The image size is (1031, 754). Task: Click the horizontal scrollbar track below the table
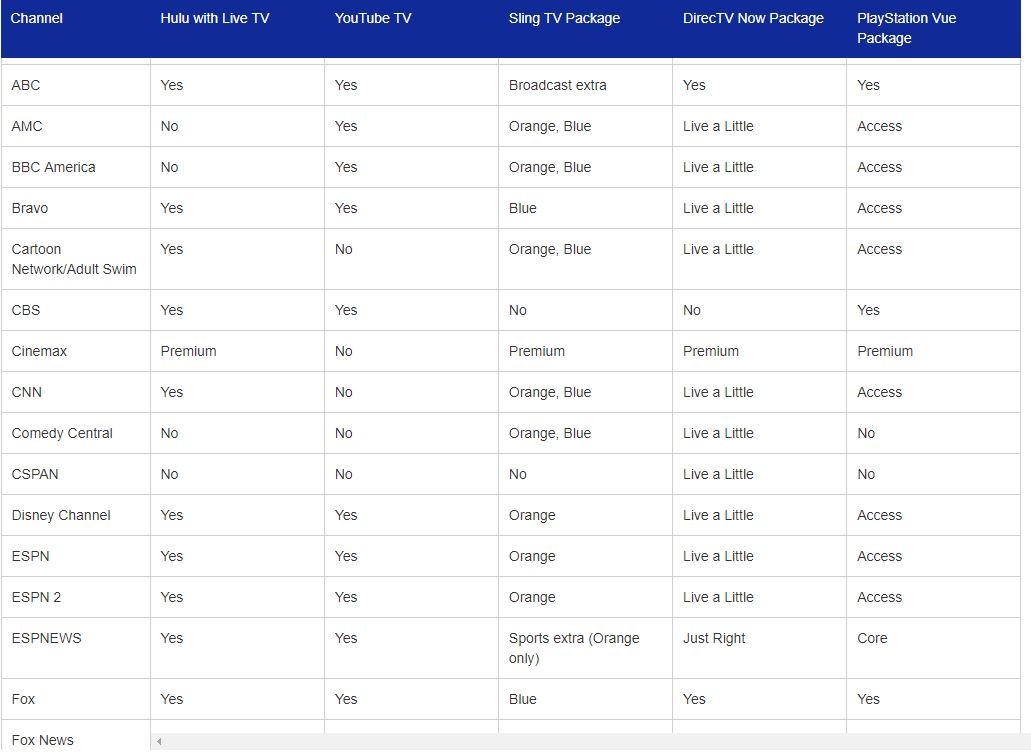[592, 741]
